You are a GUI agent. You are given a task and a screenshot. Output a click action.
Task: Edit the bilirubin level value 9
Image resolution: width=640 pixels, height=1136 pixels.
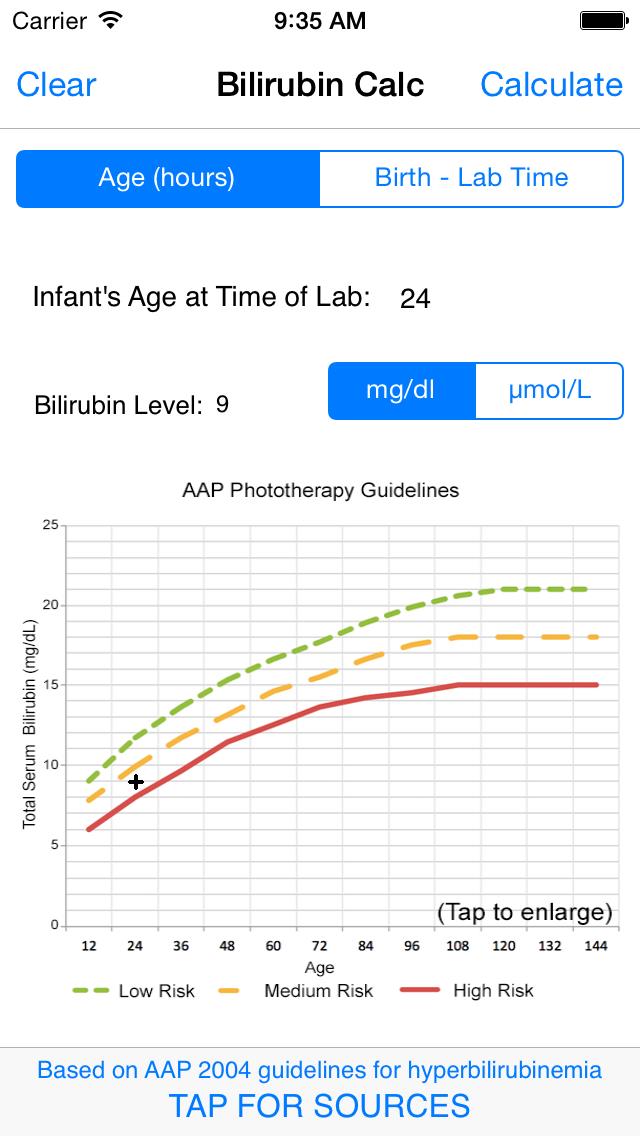[222, 405]
